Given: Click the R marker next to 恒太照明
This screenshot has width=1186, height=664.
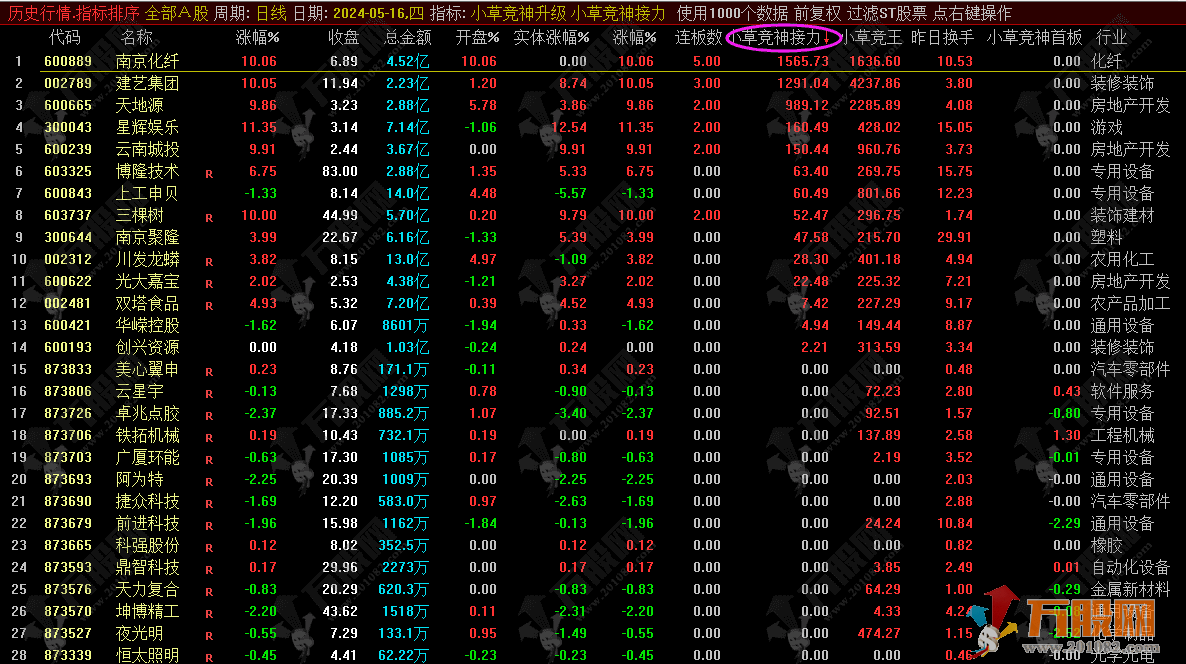Looking at the screenshot, I should 209,657.
